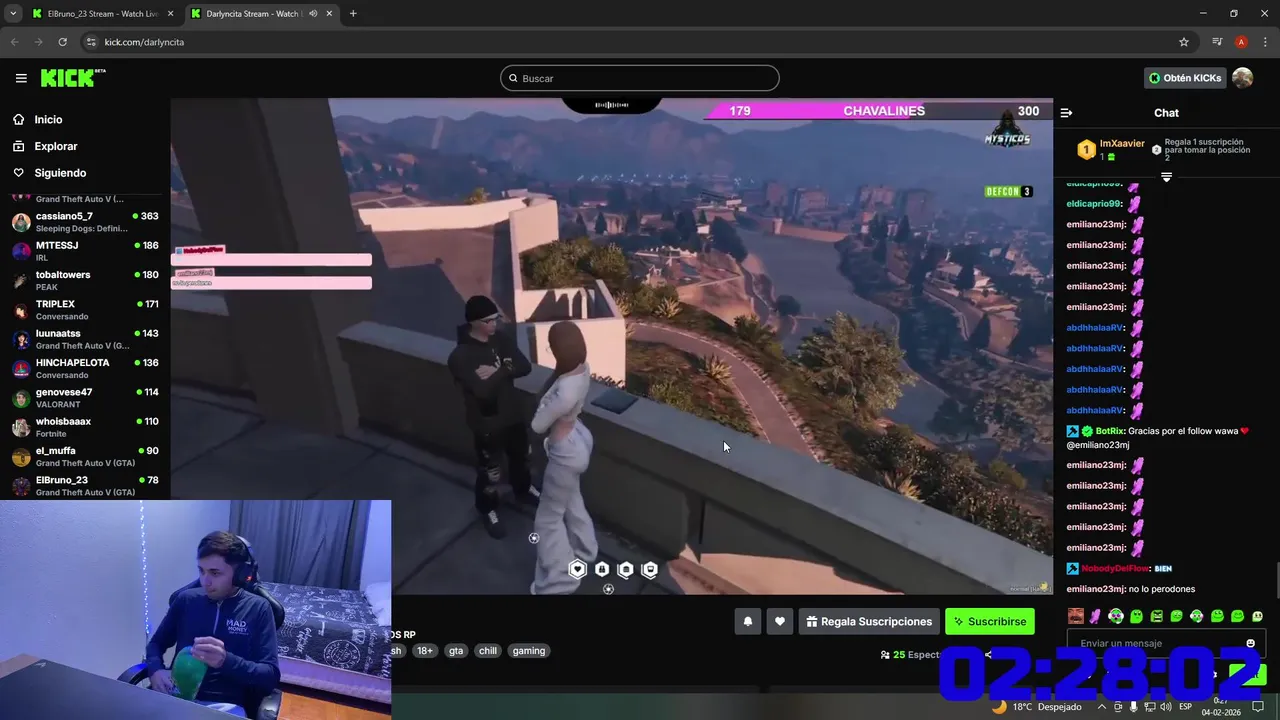Click the emiliano23mj mention in BotRix message

pyautogui.click(x=1098, y=444)
